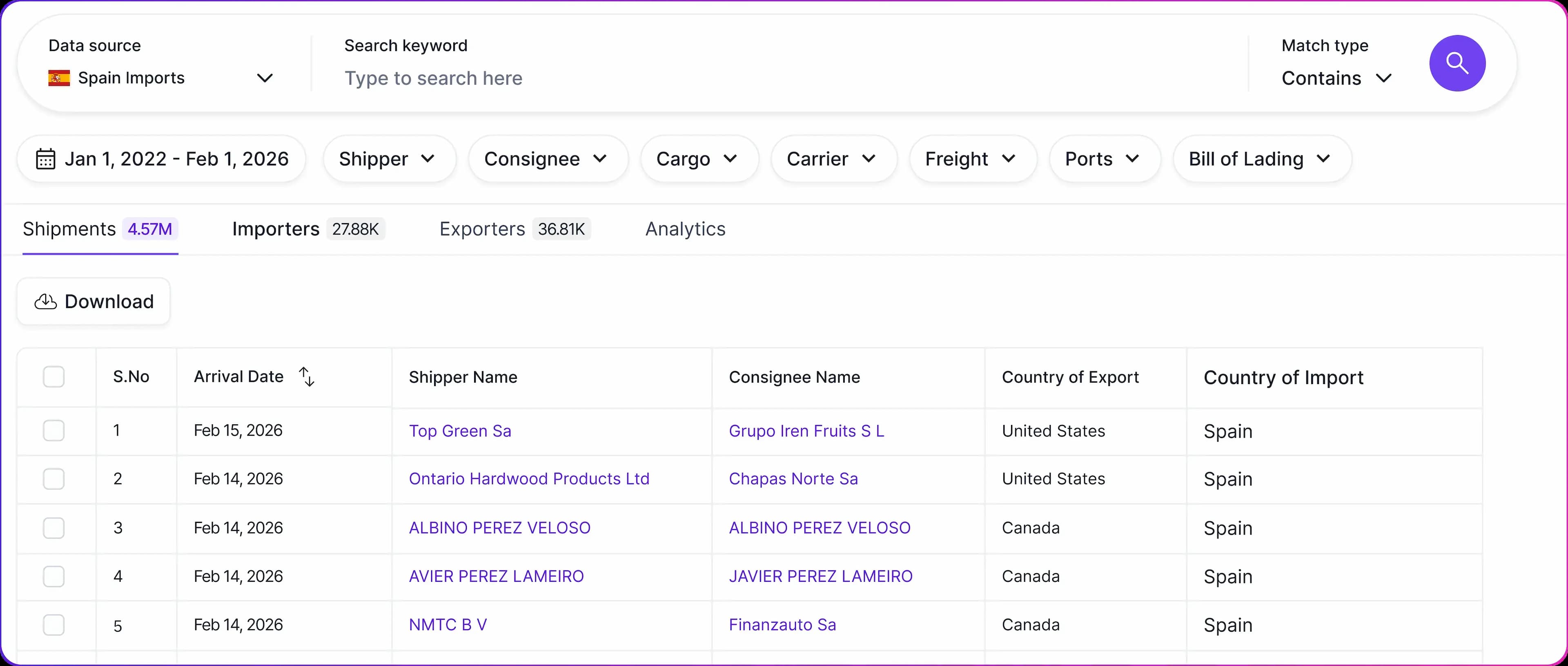
Task: Open the Ports filter dropdown
Action: (1104, 159)
